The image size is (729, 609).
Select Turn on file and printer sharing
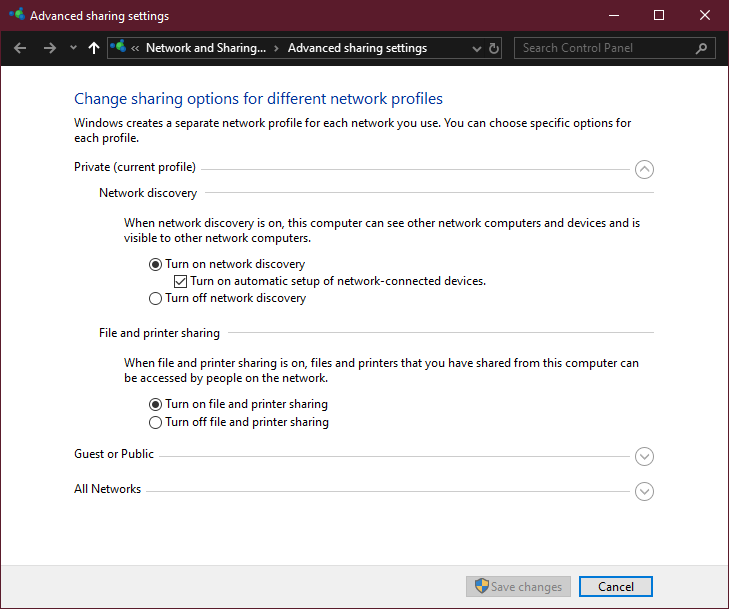point(155,404)
